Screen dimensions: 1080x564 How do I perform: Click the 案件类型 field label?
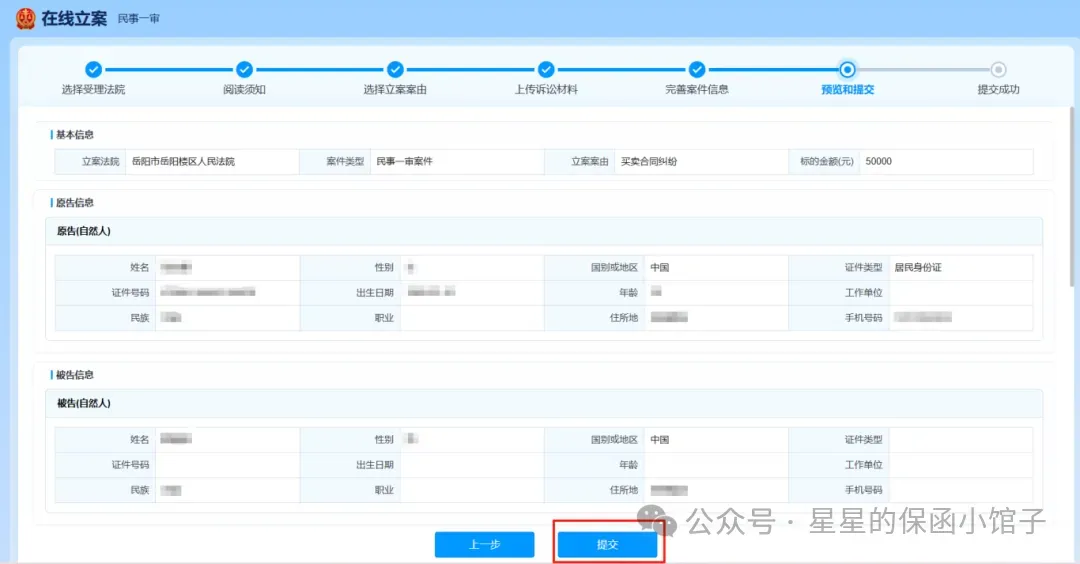tap(345, 162)
